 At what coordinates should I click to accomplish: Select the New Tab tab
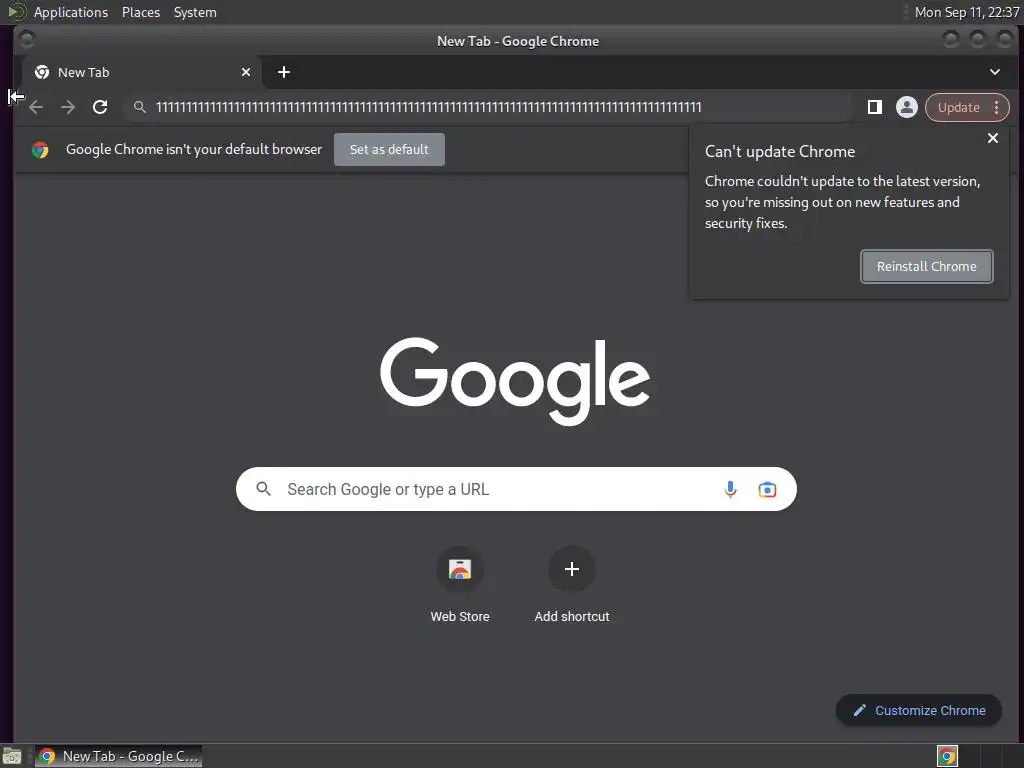(142, 72)
